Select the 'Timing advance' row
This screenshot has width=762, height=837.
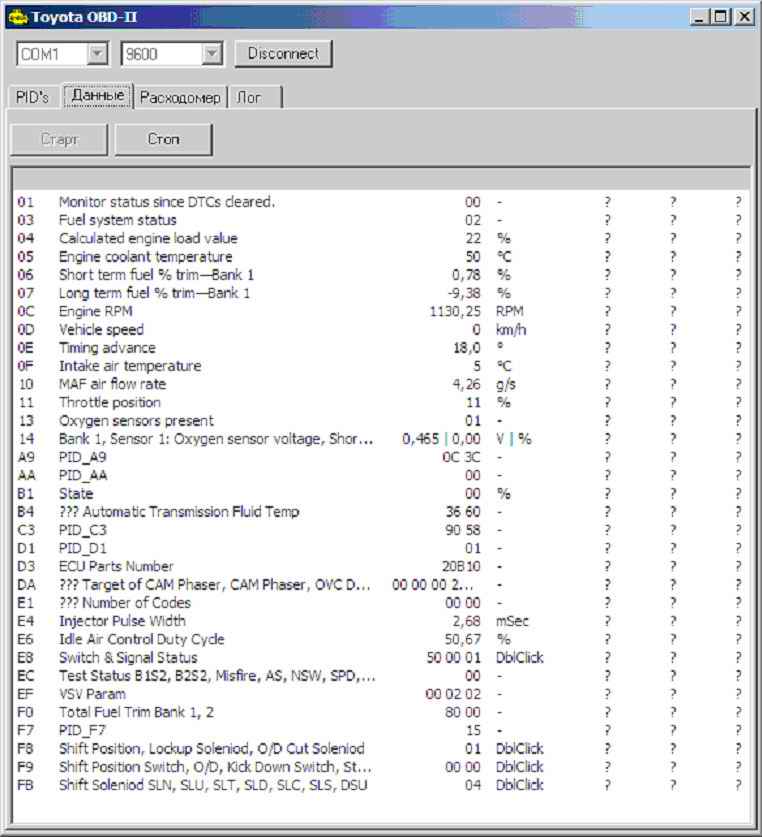click(381, 348)
